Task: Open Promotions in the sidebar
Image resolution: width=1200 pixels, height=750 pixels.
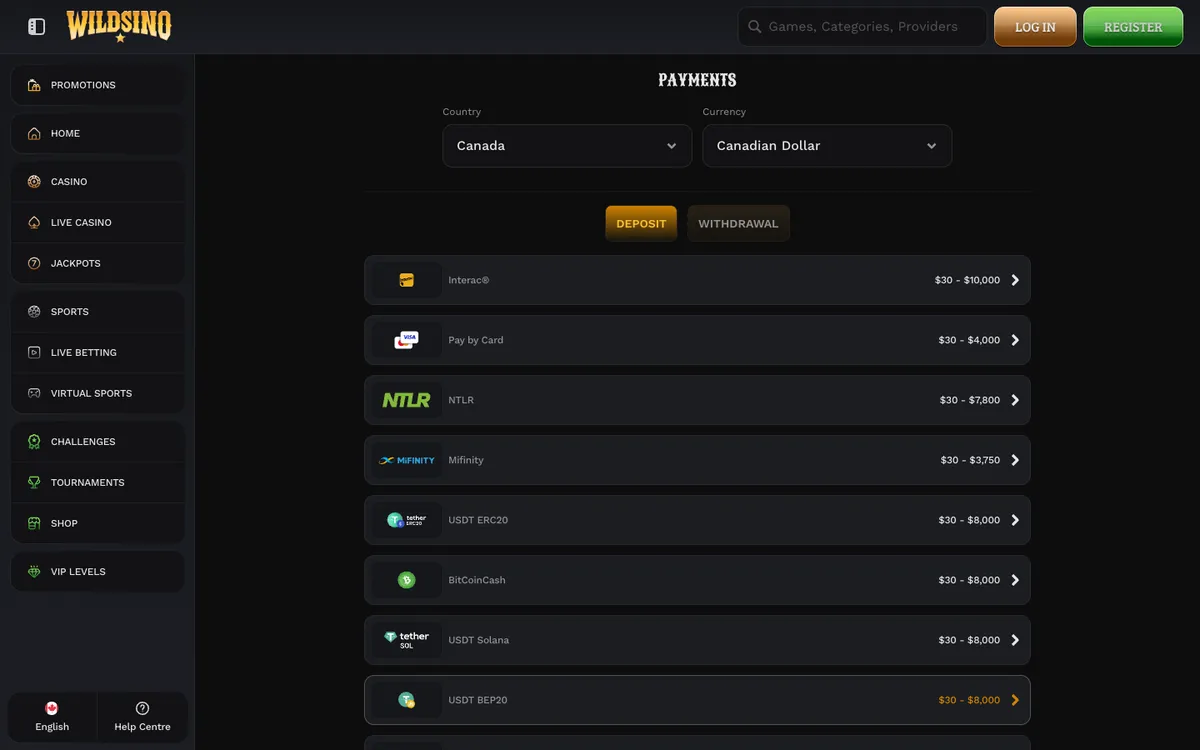Action: pos(97,85)
